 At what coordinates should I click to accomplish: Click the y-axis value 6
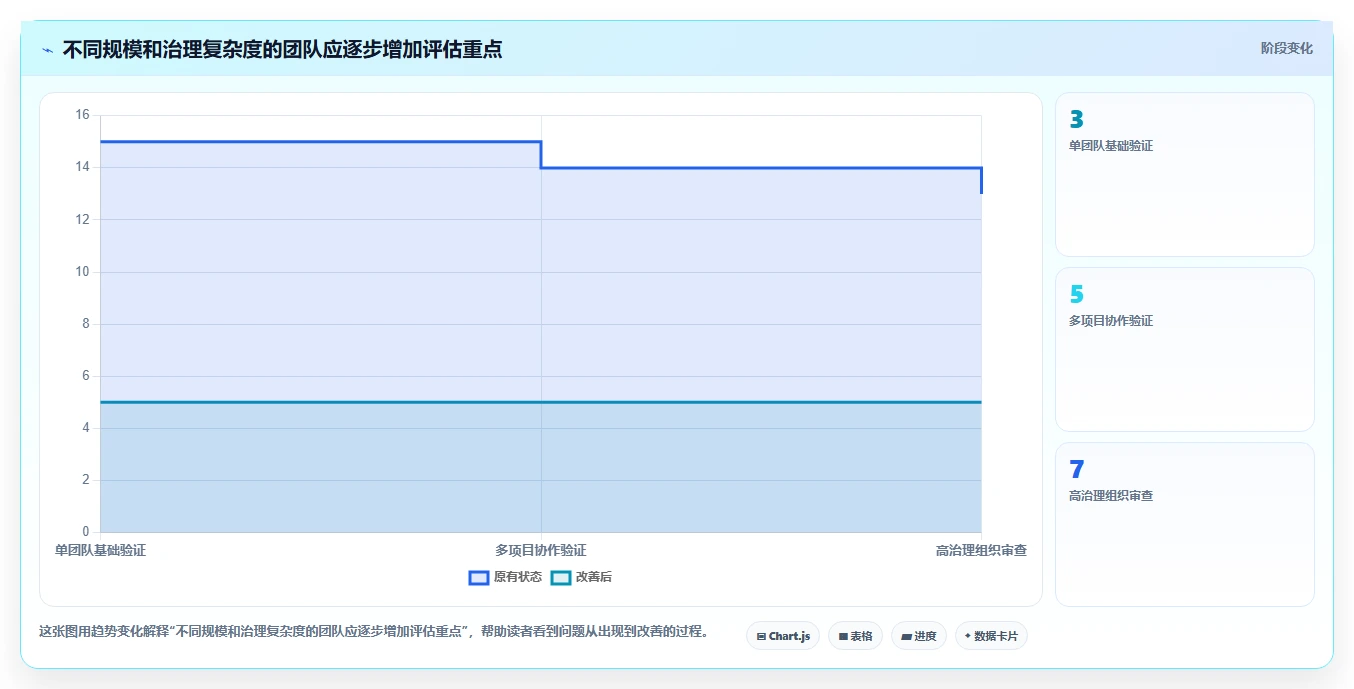click(x=85, y=376)
